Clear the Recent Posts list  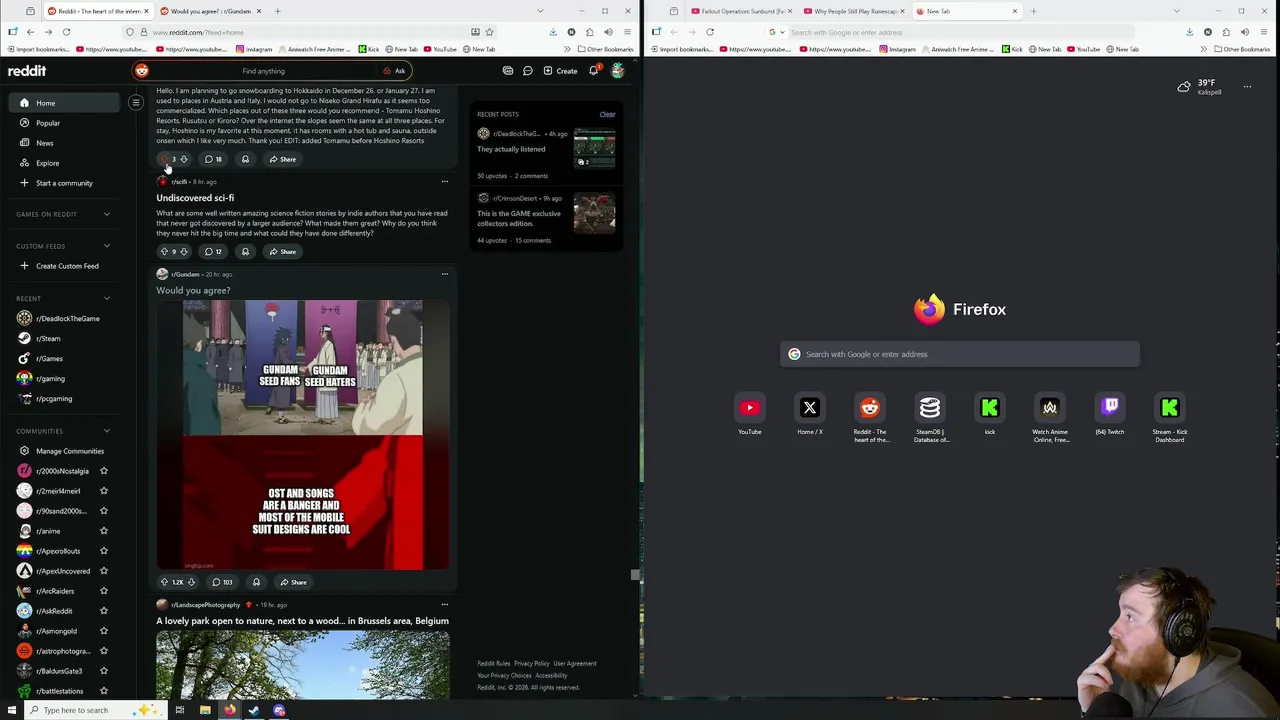click(x=607, y=114)
